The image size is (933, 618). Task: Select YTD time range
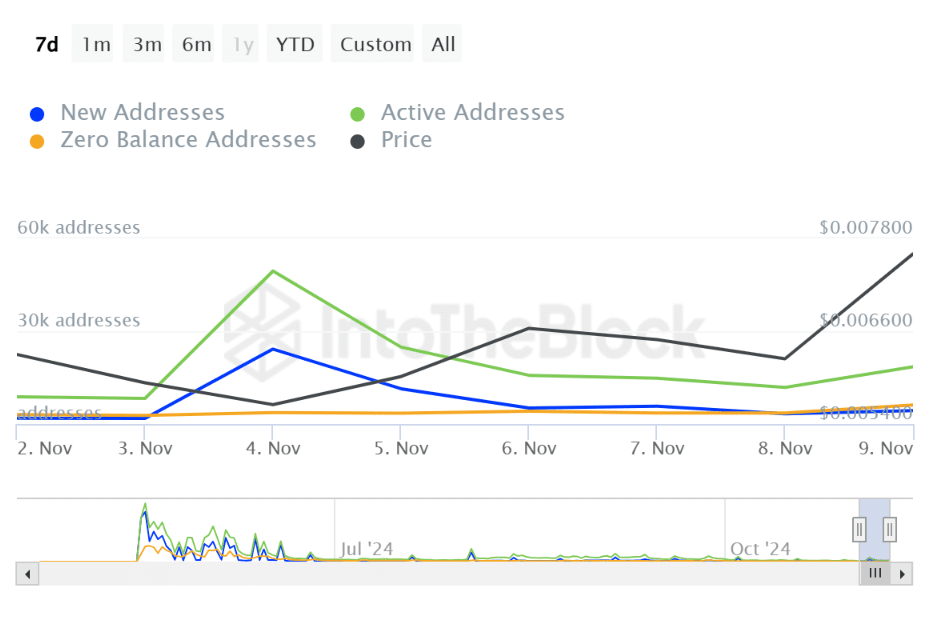(295, 44)
